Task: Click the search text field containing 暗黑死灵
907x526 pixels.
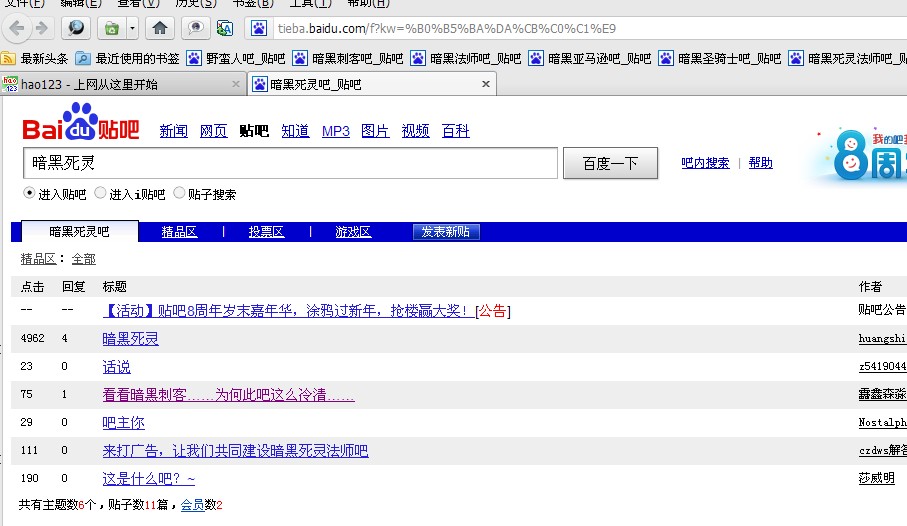Action: (x=289, y=163)
